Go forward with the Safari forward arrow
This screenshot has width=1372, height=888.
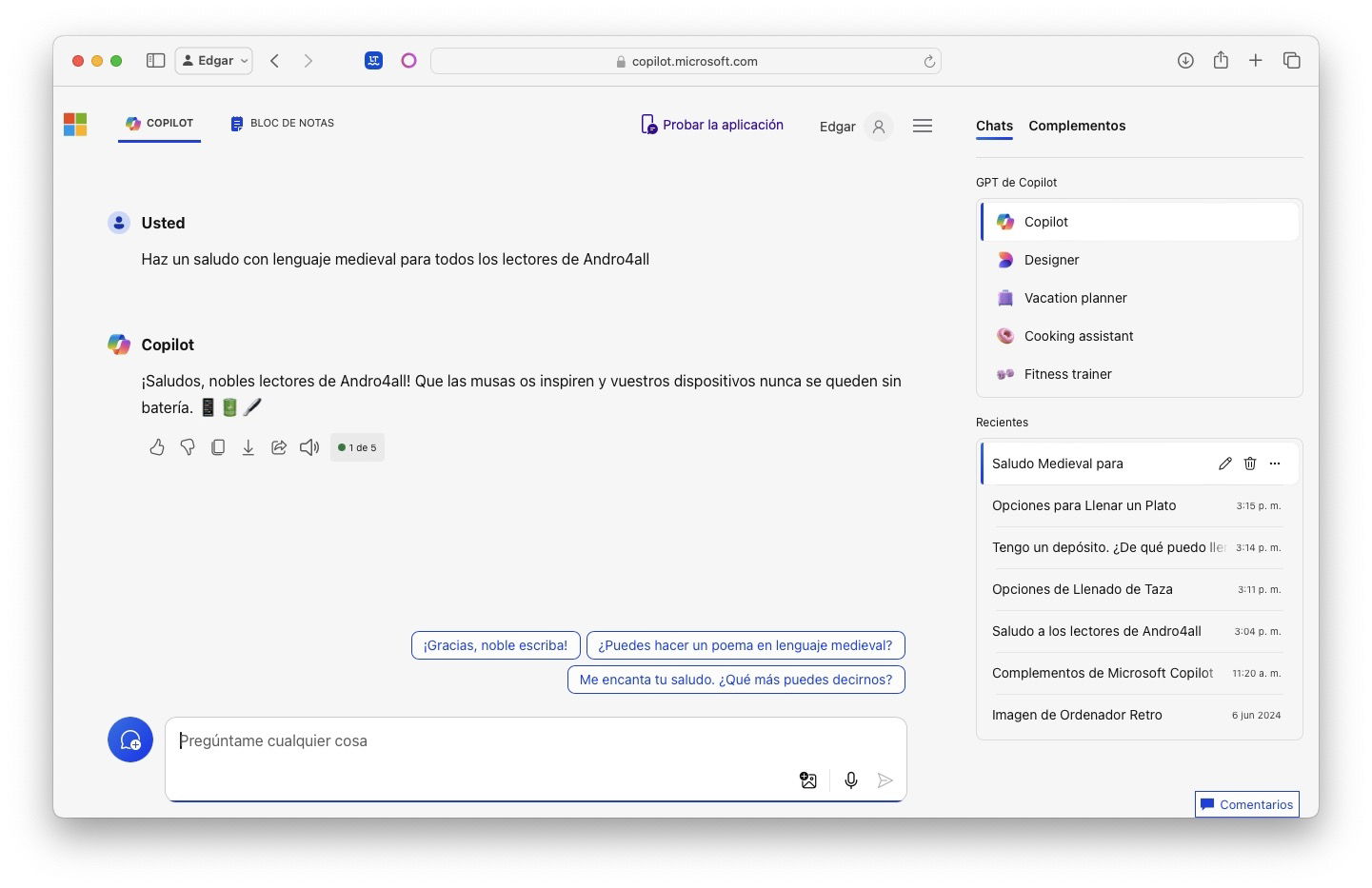[308, 61]
